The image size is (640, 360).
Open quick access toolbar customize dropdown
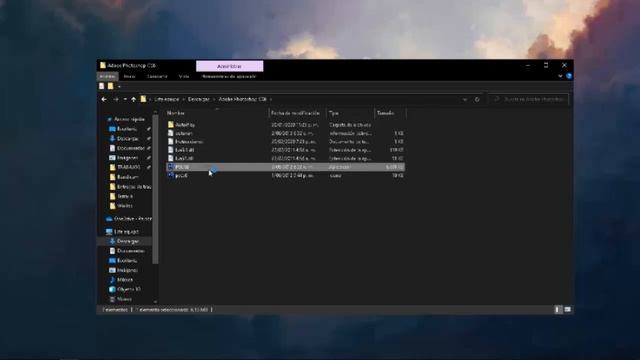pos(119,87)
